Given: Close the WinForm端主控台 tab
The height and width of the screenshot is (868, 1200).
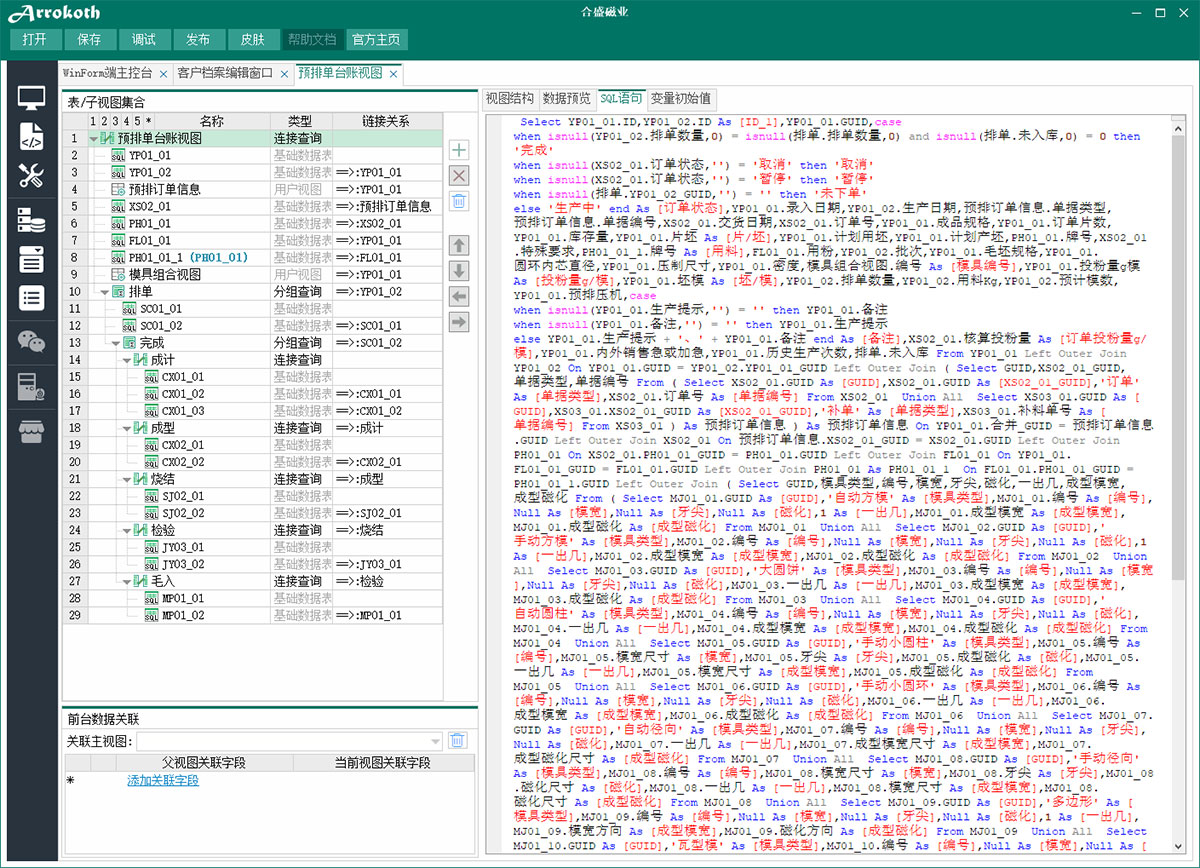Looking at the screenshot, I should (163, 73).
